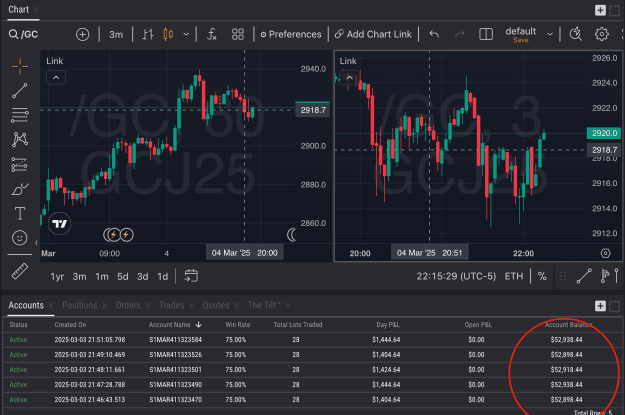Toggle the dark theme moon icon

tap(292, 235)
